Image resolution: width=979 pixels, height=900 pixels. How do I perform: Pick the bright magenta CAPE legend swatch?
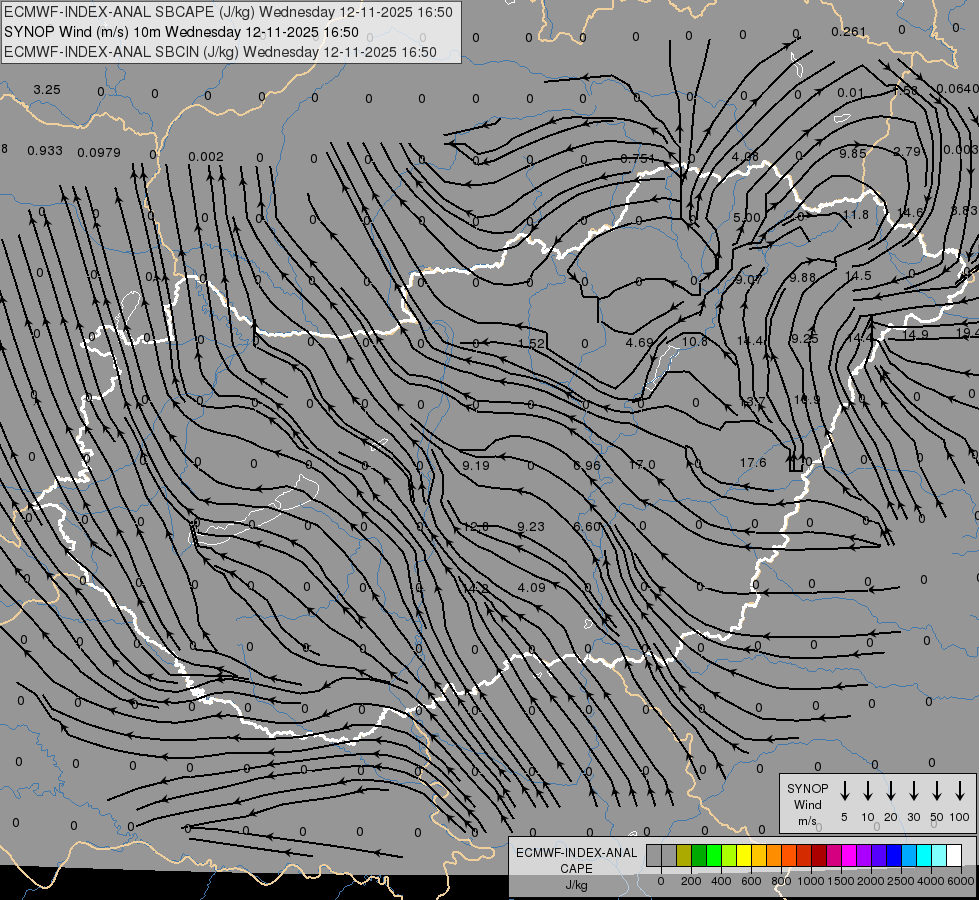point(849,855)
